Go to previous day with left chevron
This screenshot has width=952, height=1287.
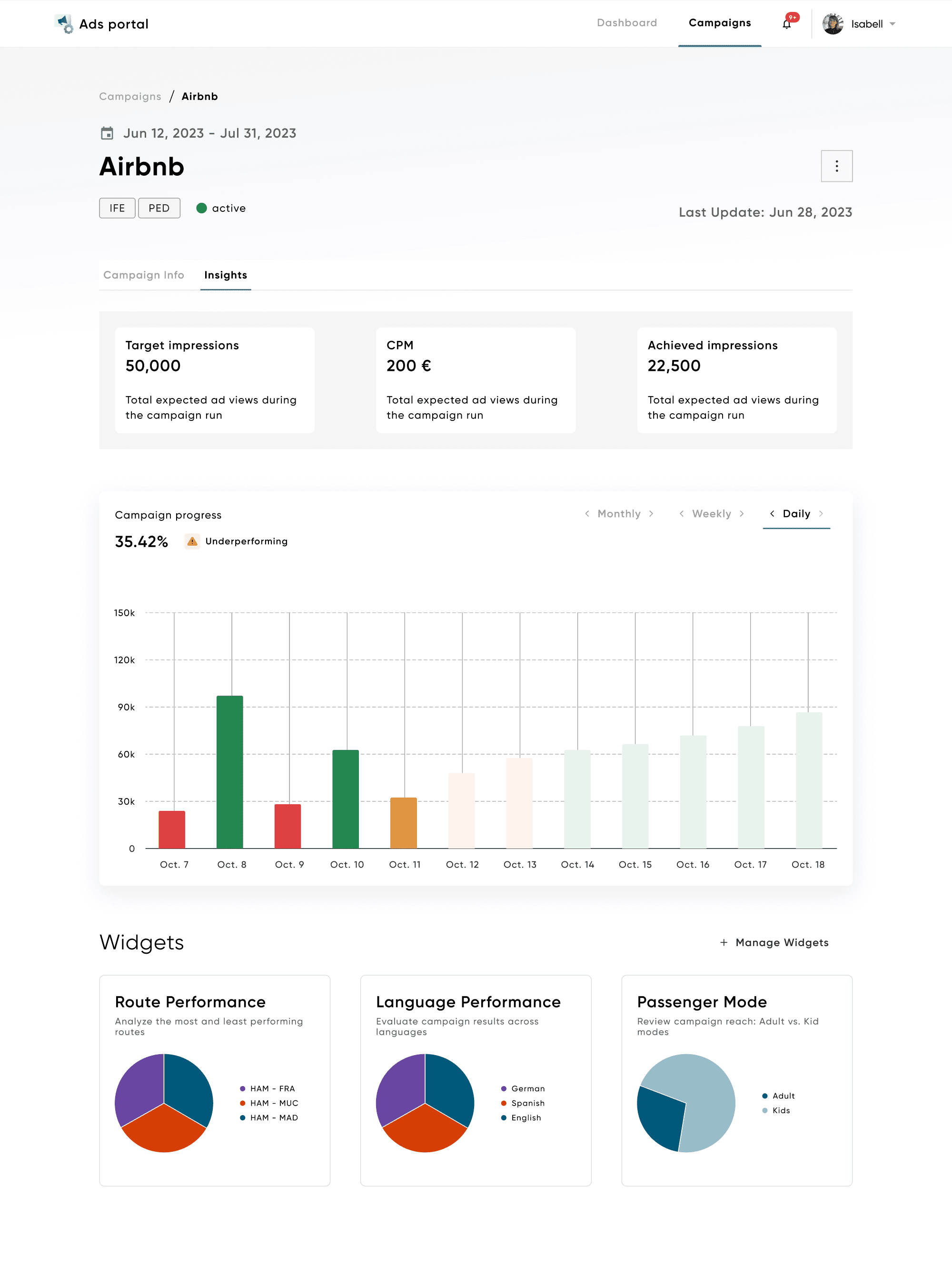[x=772, y=514]
